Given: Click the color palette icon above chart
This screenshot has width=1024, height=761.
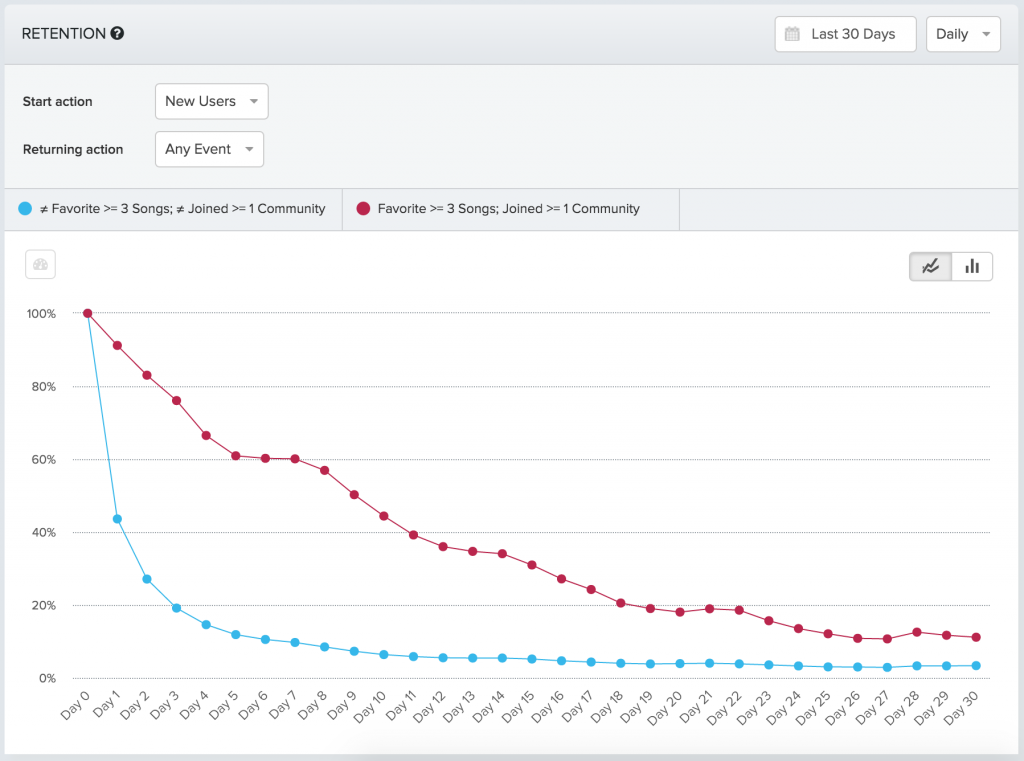Looking at the screenshot, I should click(40, 265).
